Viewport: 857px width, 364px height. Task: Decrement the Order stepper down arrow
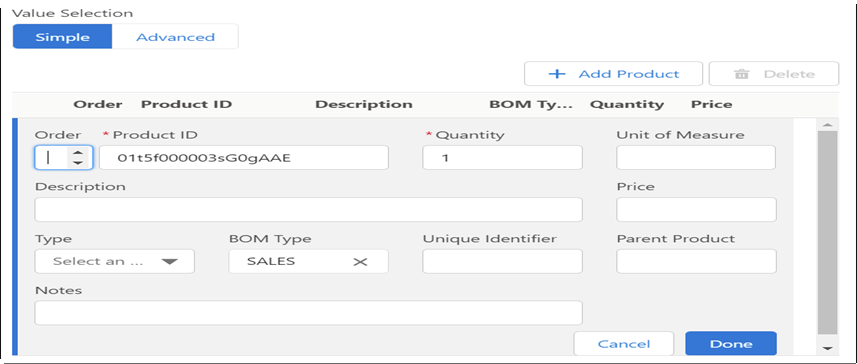[78, 162]
